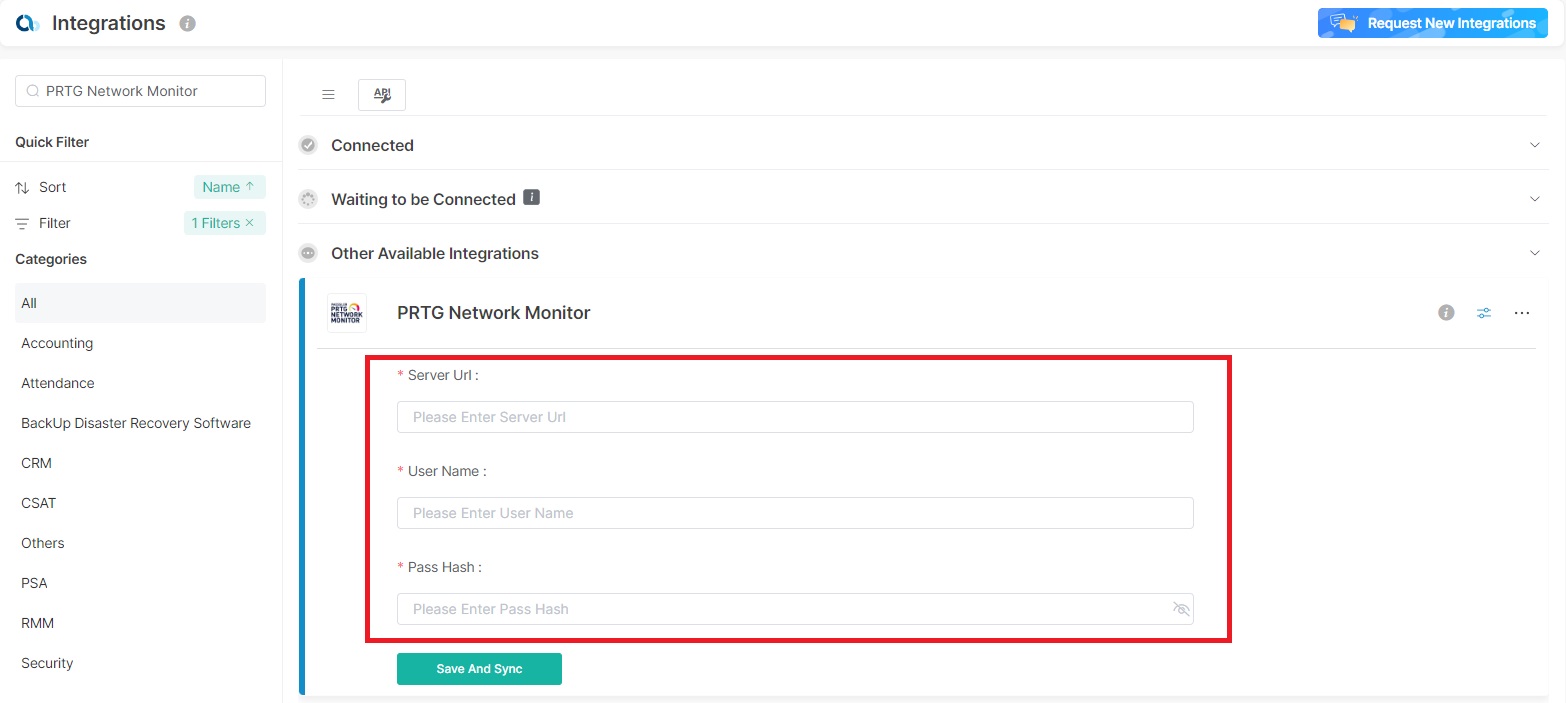1566x703 pixels.
Task: Click the Waiting to be Connected spinner icon
Action: [308, 199]
